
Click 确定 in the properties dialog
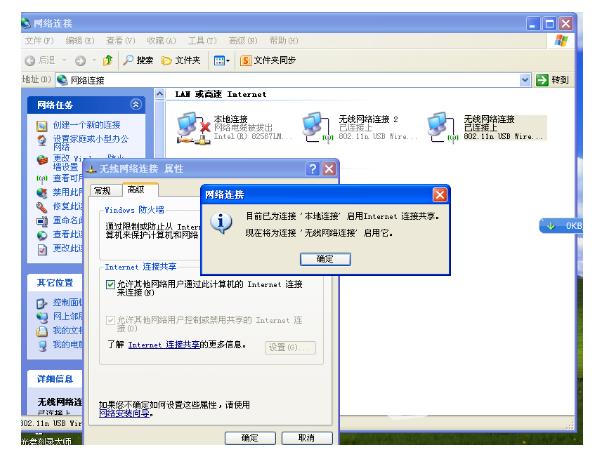coord(250,438)
